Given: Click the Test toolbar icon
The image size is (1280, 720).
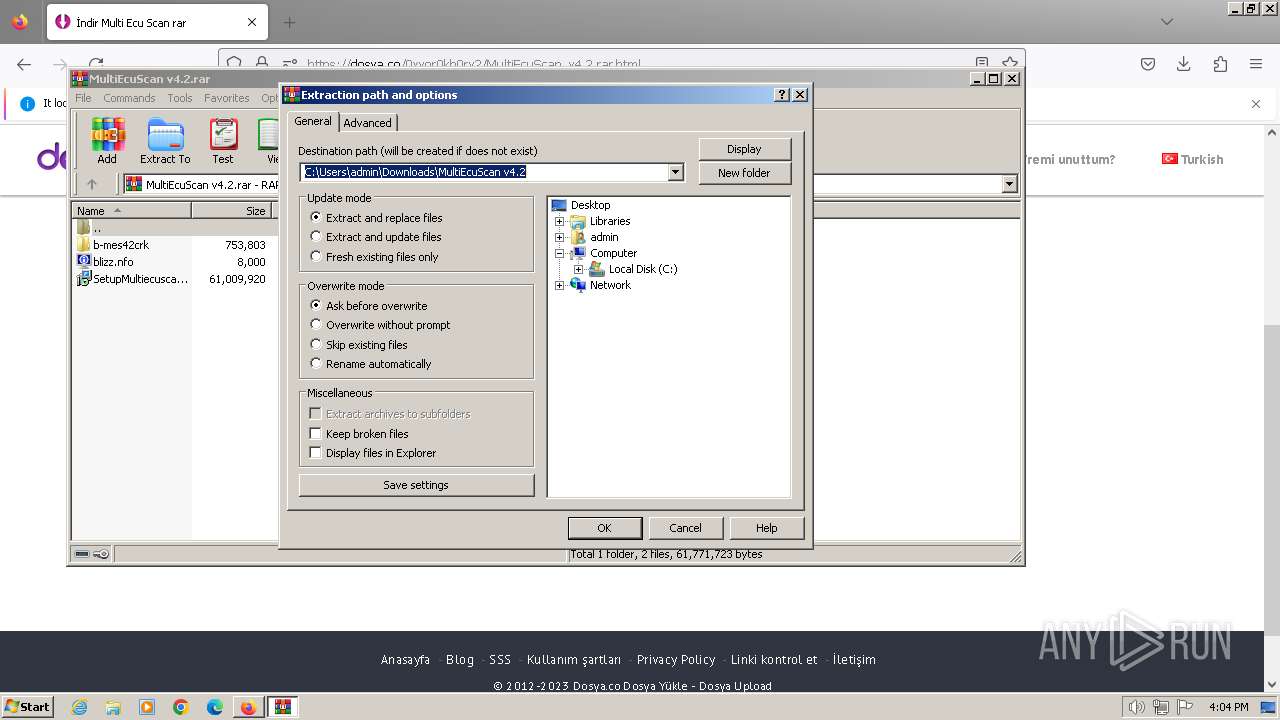Looking at the screenshot, I should [223, 141].
